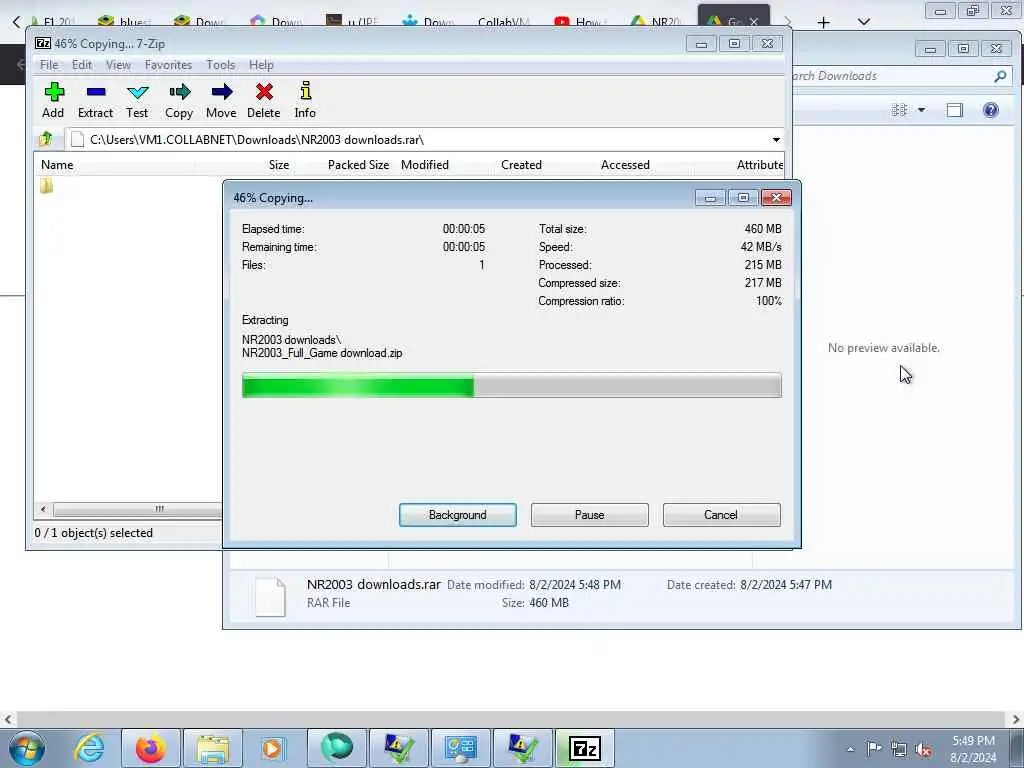Sort by the Size column header
1024x768 pixels.
[279, 165]
